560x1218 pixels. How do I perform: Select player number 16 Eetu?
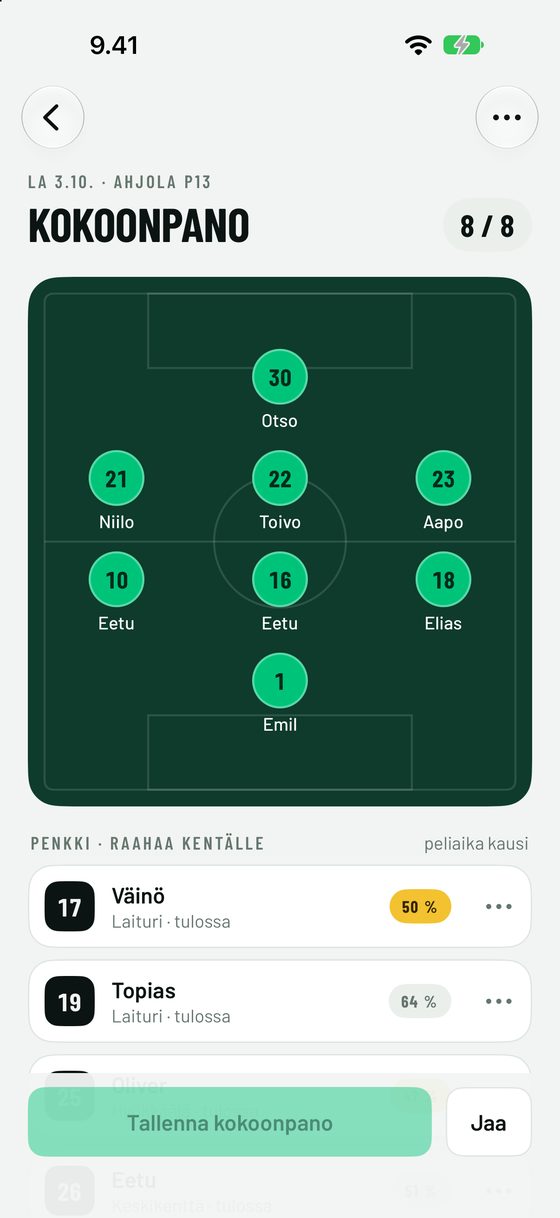tap(280, 592)
